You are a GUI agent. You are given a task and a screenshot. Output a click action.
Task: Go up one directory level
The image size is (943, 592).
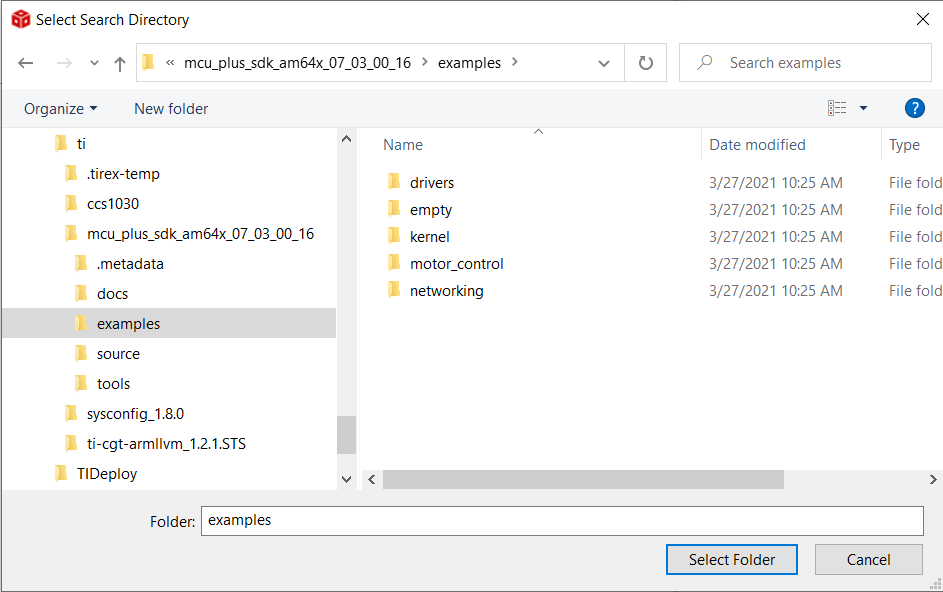(x=120, y=63)
